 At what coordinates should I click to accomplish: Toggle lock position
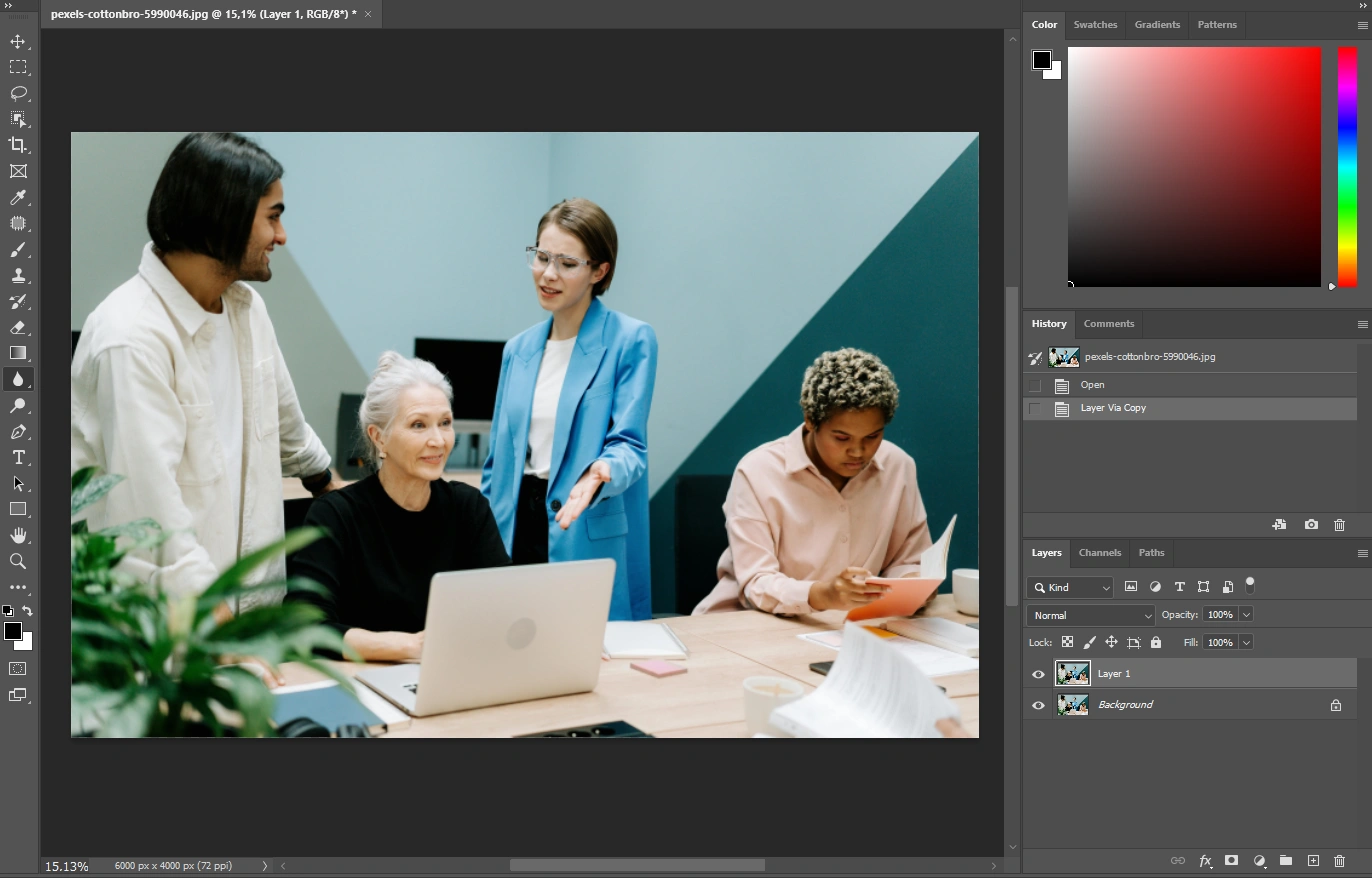[x=1111, y=642]
